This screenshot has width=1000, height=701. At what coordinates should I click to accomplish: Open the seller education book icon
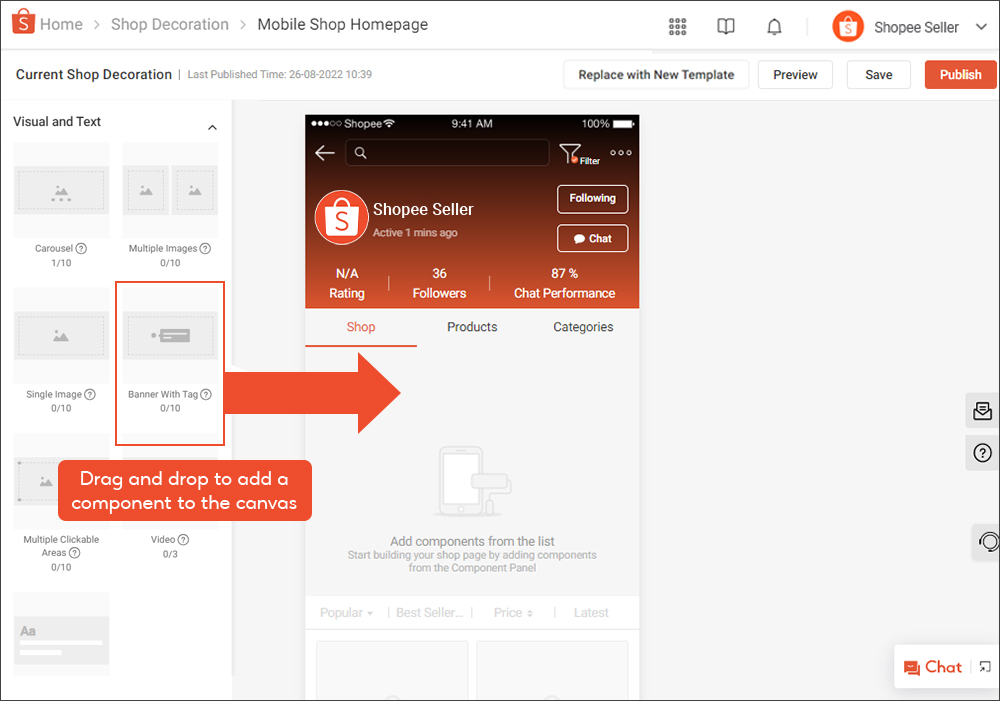(726, 27)
